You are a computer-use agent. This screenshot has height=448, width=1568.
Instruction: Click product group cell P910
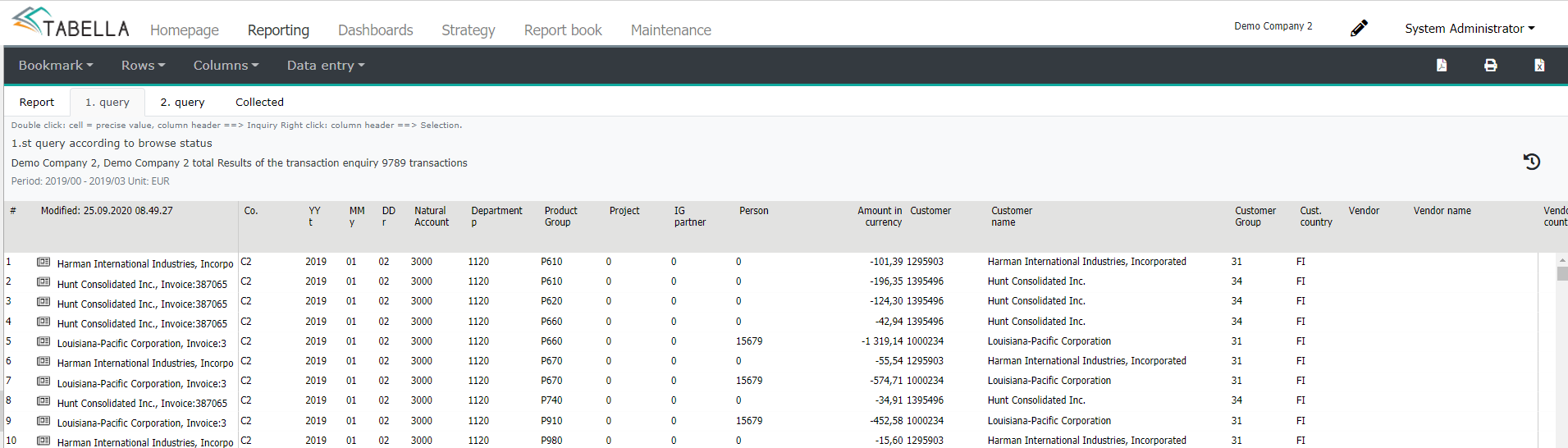click(x=551, y=421)
